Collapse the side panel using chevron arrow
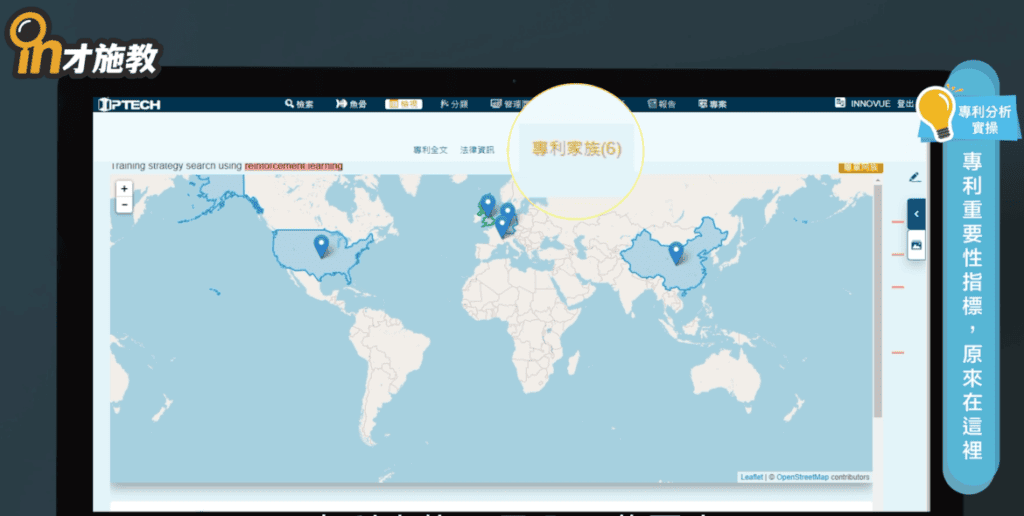This screenshot has height=516, width=1024. [916, 214]
